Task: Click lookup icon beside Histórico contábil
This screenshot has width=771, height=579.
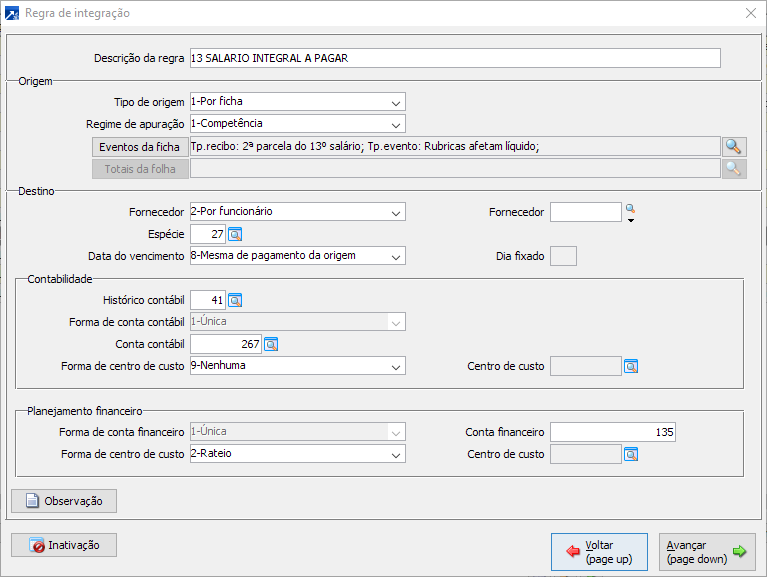Action: pyautogui.click(x=235, y=299)
